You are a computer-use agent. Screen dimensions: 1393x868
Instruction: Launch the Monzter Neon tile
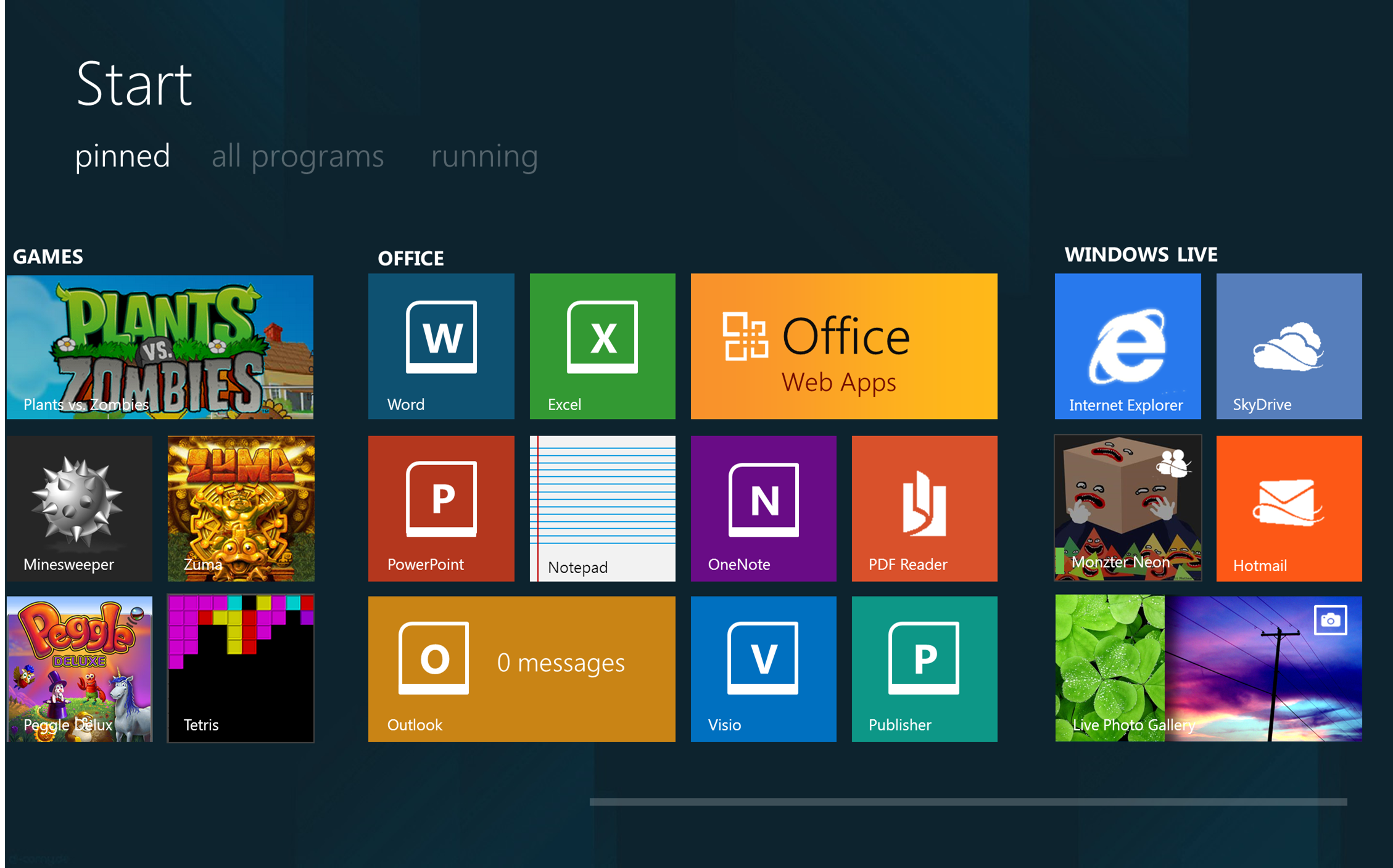(1128, 508)
